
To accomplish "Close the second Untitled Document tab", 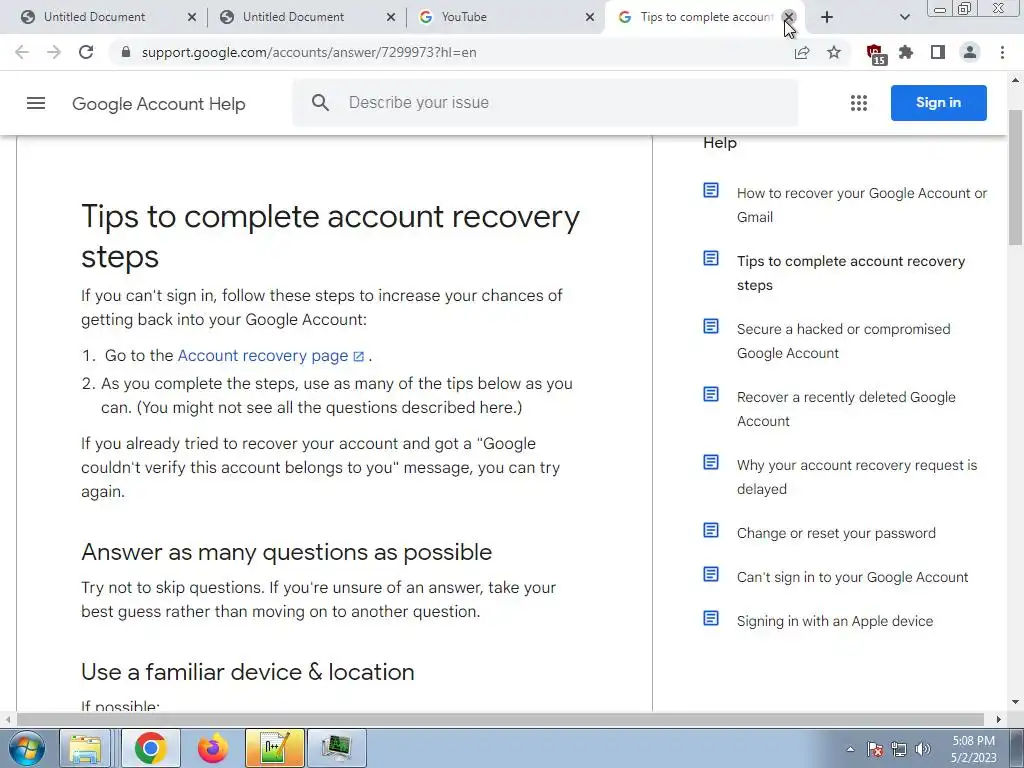I will [391, 17].
